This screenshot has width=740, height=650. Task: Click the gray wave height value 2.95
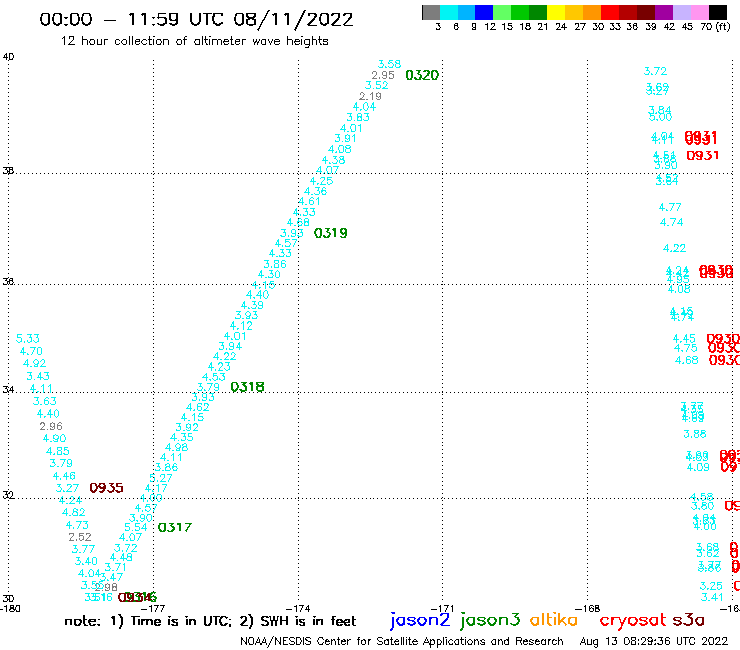pos(383,75)
